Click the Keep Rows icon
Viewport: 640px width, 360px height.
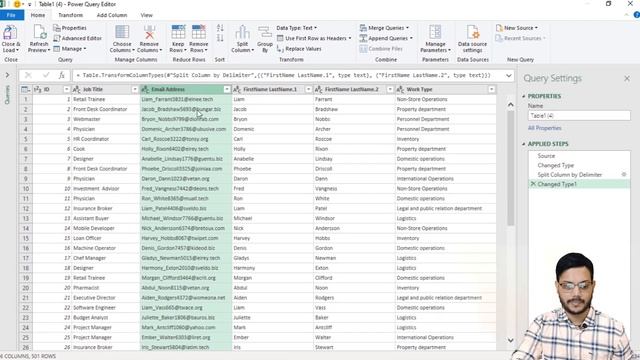(178, 32)
